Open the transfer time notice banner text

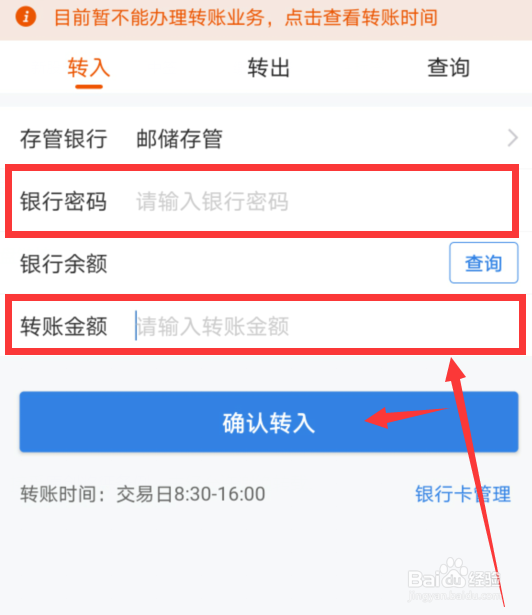pos(246,18)
